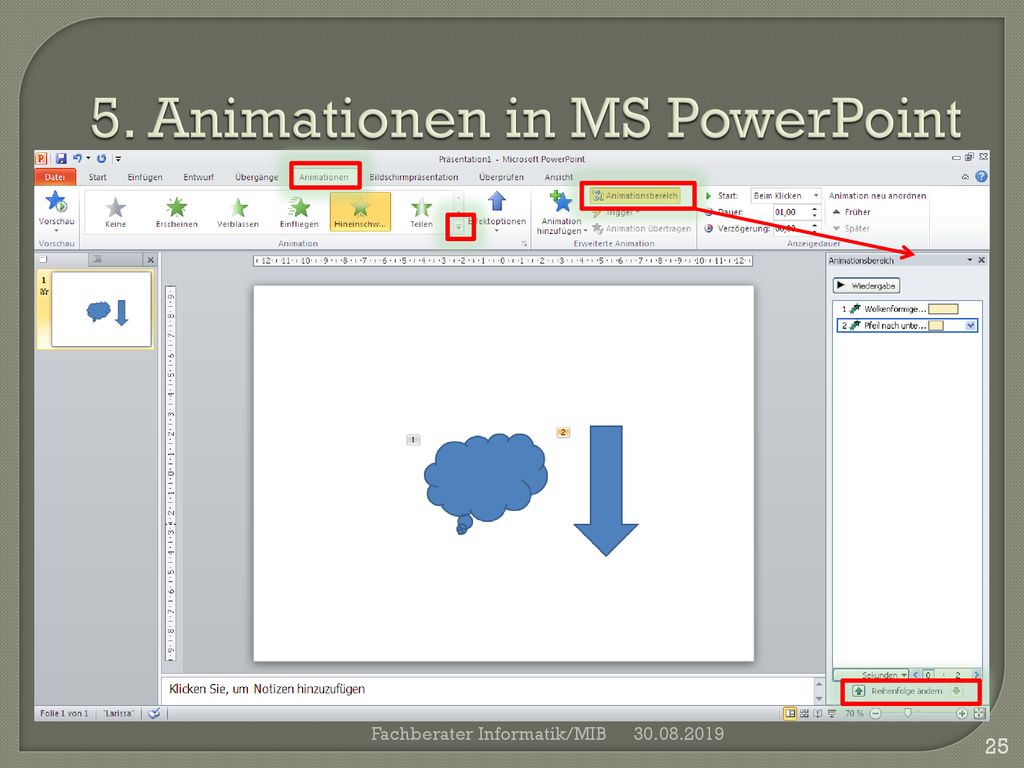This screenshot has height=768, width=1024.
Task: Open the Vorschau dropdown arrow
Action: coord(56,231)
